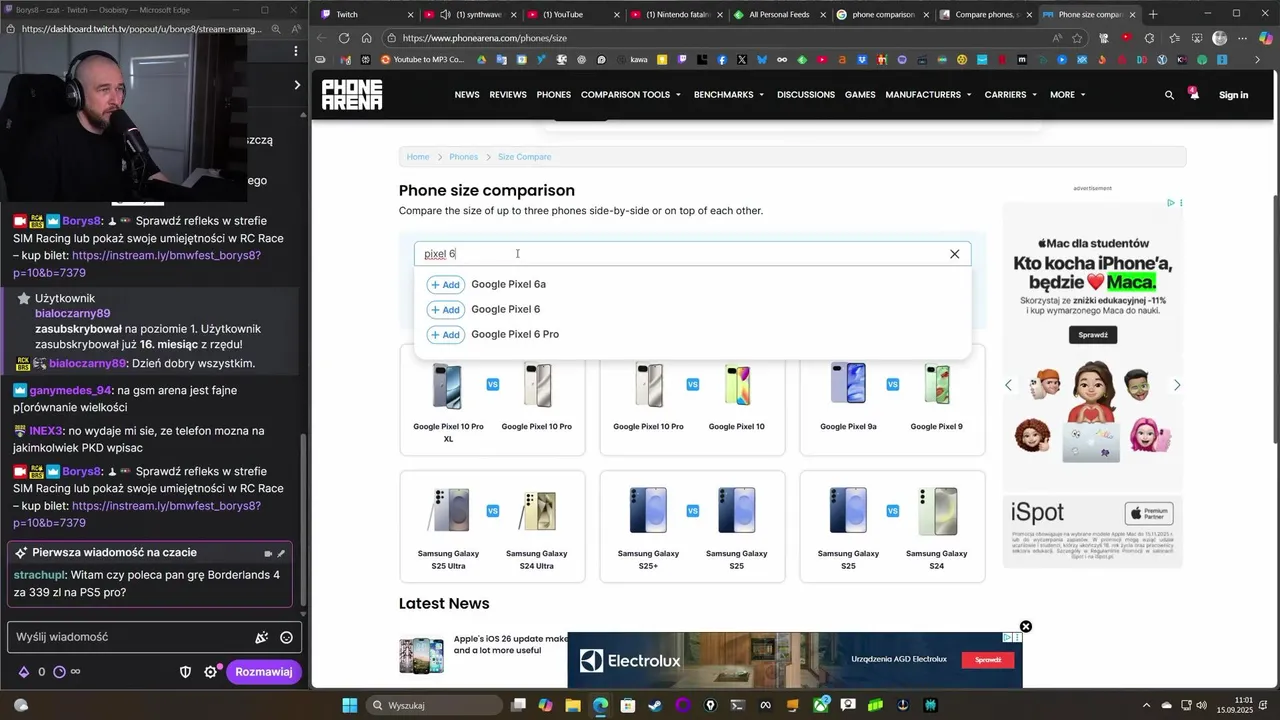1280x720 pixels.
Task: Open the REVIEWS menu item
Action: pos(508,95)
